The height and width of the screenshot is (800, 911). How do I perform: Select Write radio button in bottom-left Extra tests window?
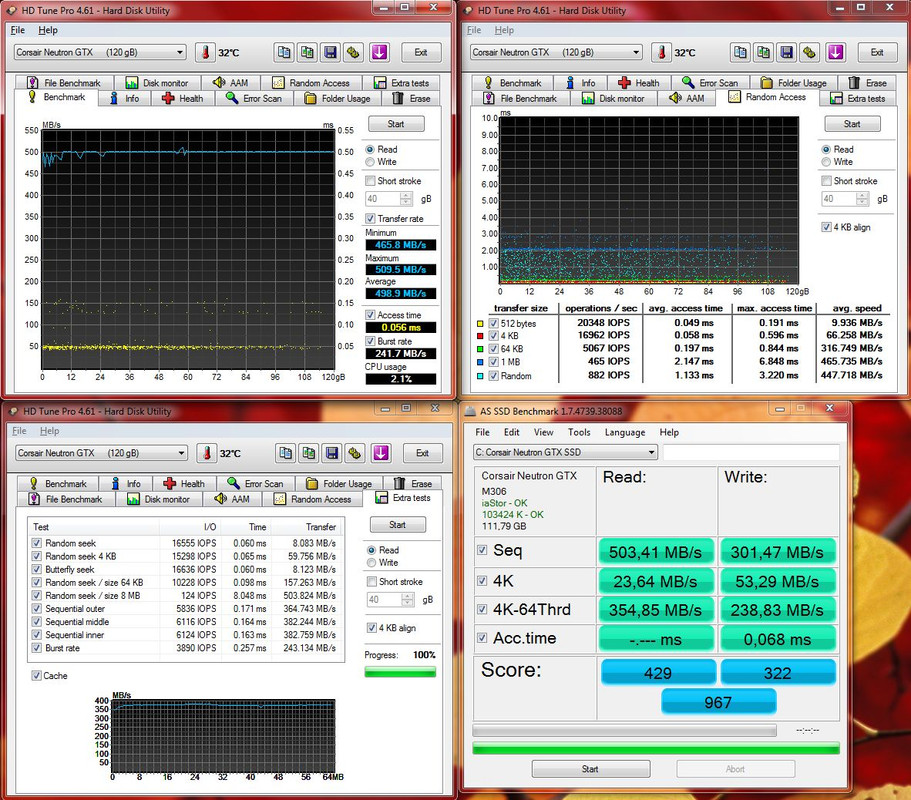click(x=371, y=563)
